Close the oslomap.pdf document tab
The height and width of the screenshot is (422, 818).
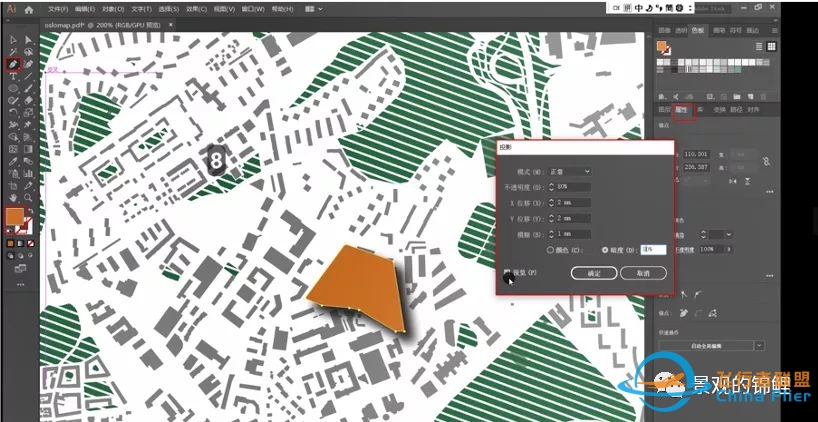[x=171, y=24]
